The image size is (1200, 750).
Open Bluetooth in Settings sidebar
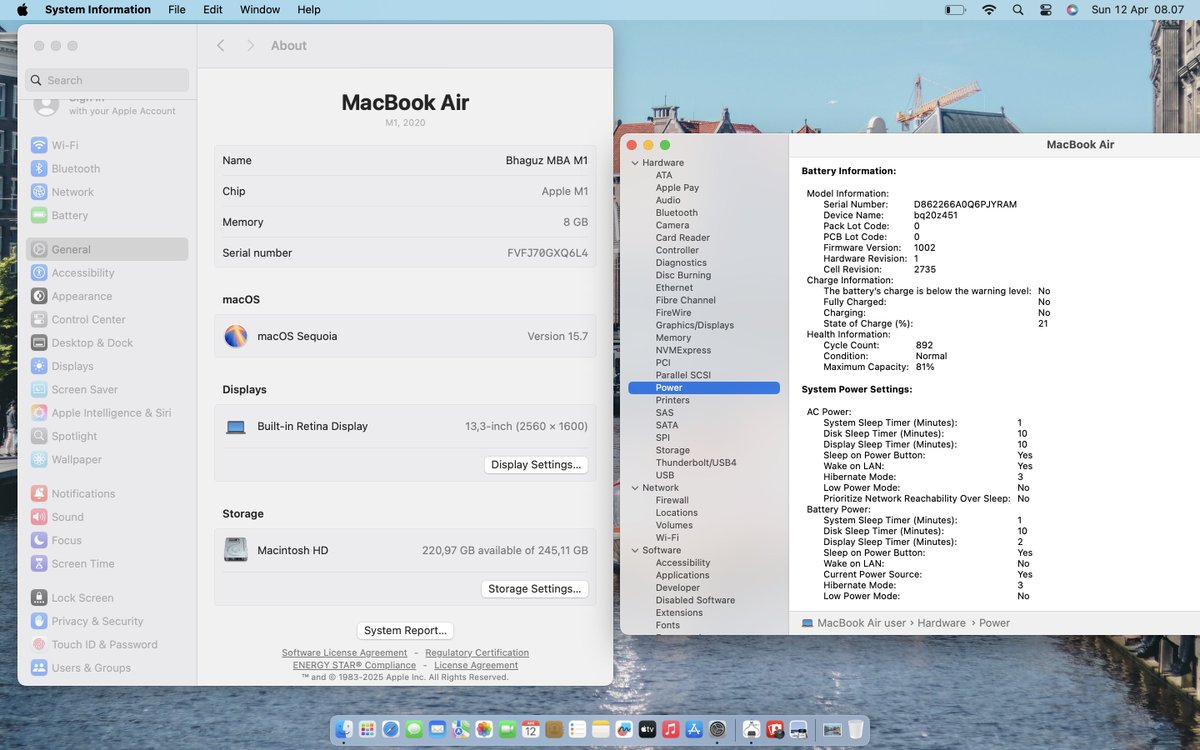tap(107, 169)
